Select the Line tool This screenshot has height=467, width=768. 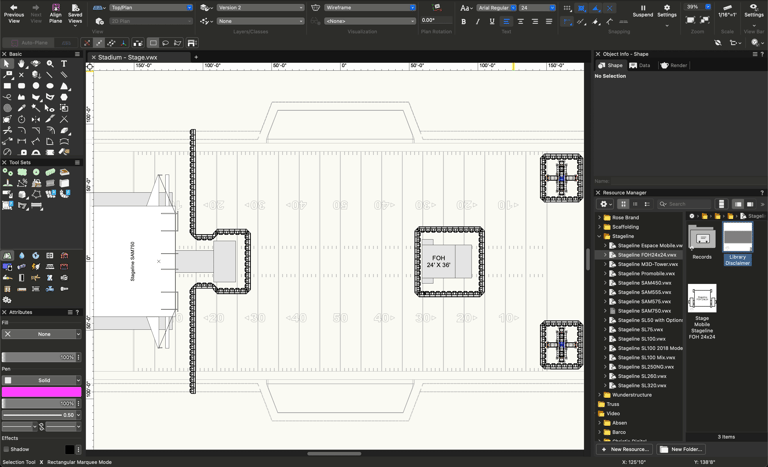(50, 75)
